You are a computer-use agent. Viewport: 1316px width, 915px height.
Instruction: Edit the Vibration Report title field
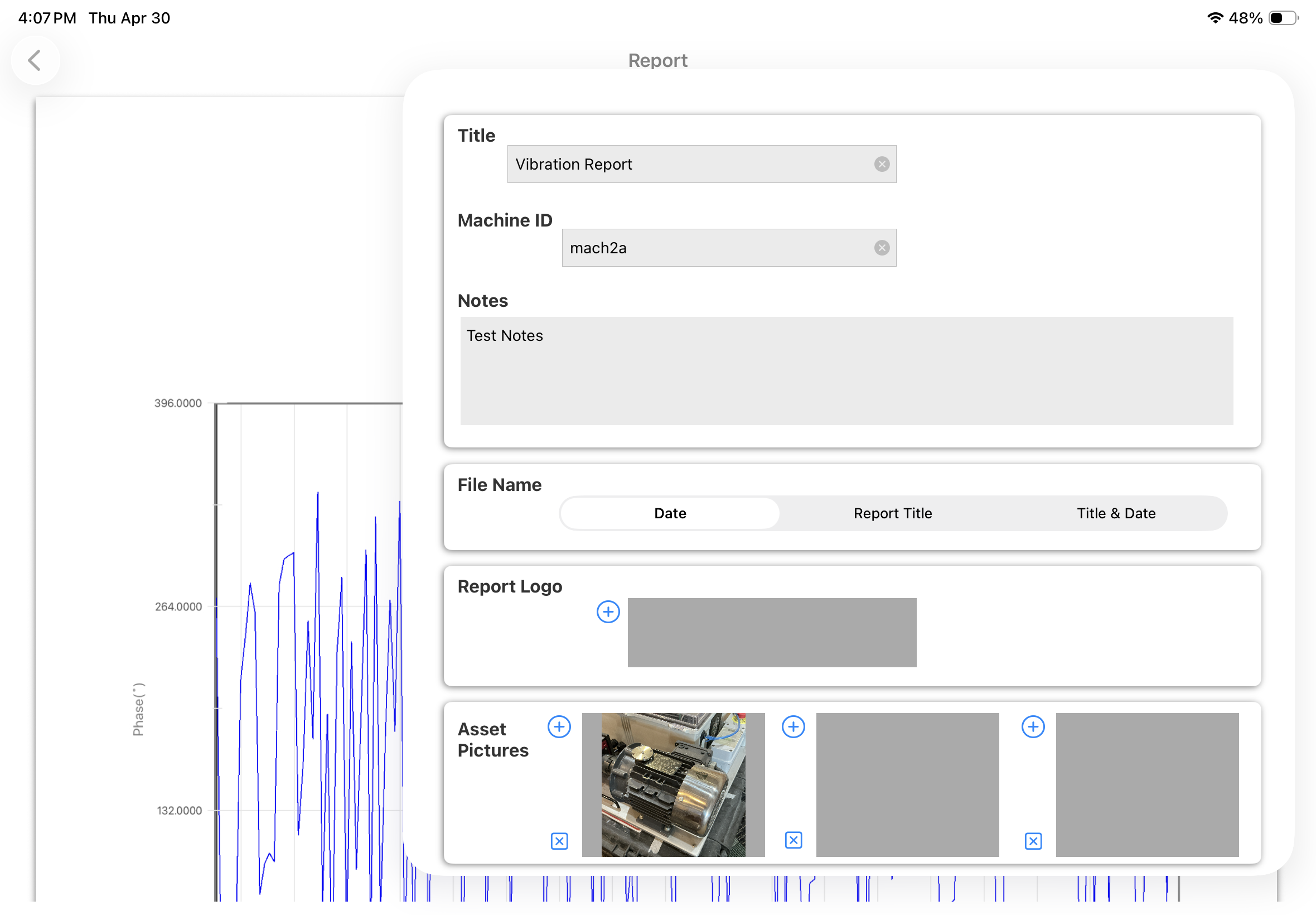(701, 164)
